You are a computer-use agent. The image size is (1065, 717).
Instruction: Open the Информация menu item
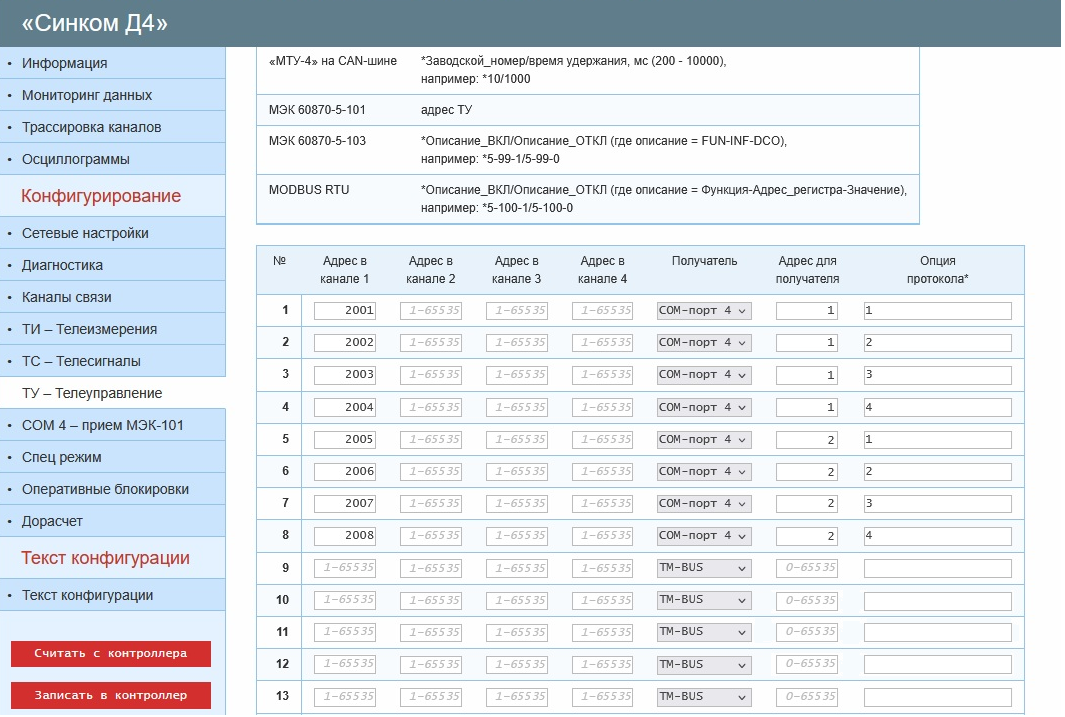[65, 63]
